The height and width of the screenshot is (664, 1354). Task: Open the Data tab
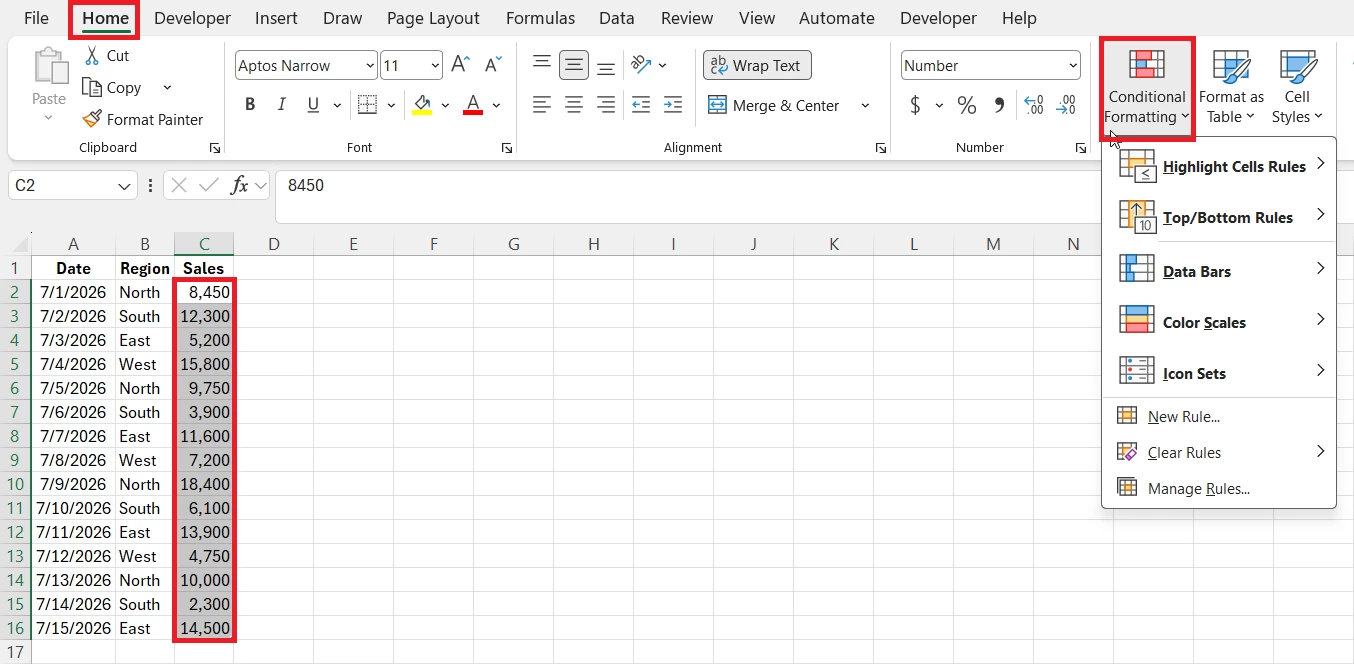pyautogui.click(x=617, y=18)
